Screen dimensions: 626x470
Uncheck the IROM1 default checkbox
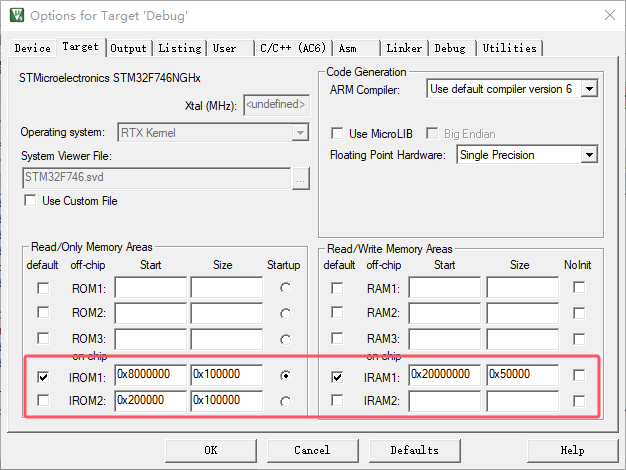(42, 377)
